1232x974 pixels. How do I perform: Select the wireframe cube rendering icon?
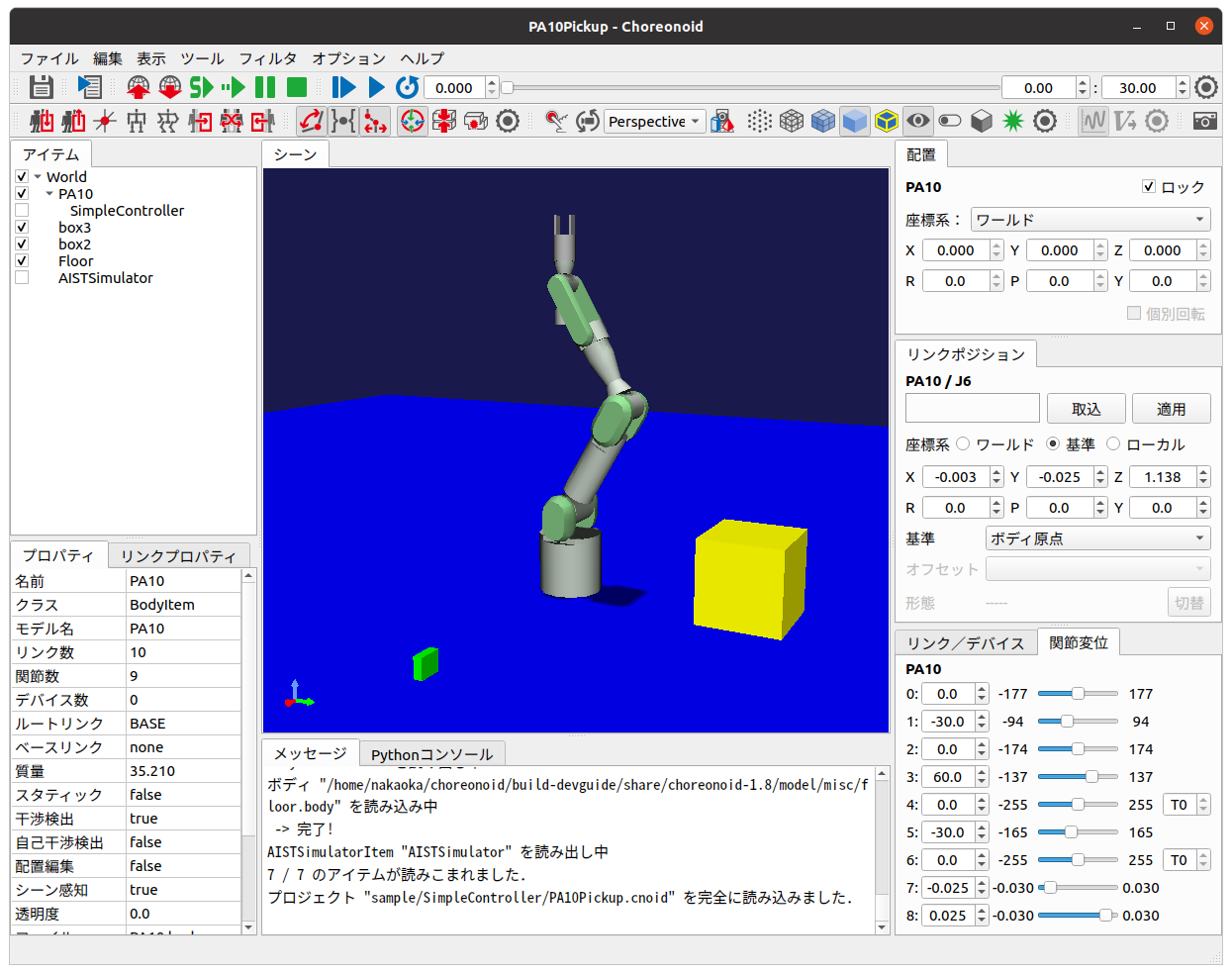click(791, 121)
